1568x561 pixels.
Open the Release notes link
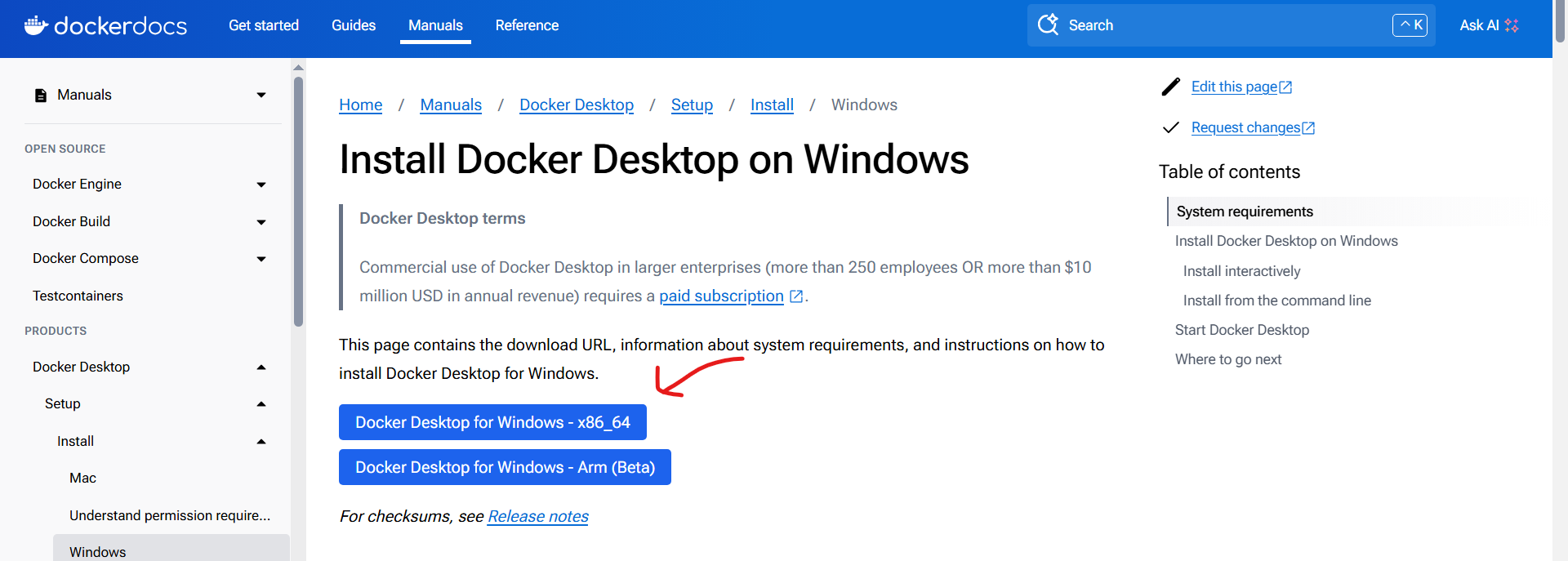[x=538, y=516]
